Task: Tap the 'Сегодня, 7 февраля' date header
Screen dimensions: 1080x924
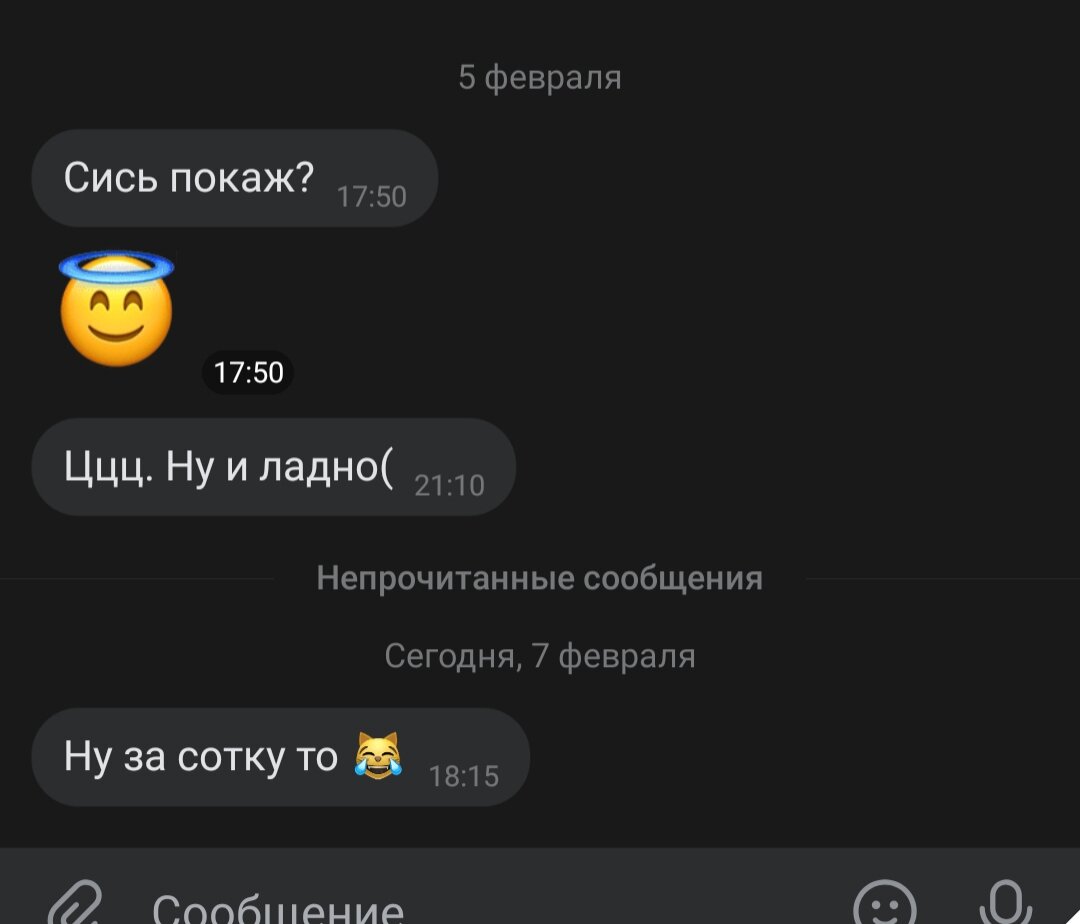Action: click(x=540, y=655)
